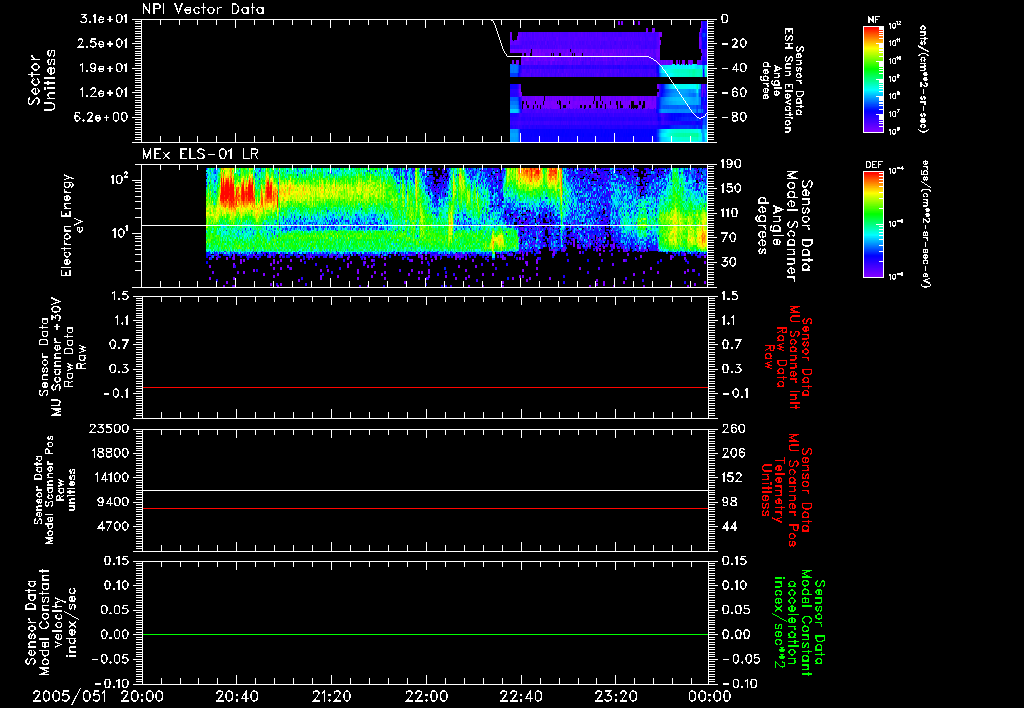Click the 21:20 time tick label
The height and width of the screenshot is (708, 1024).
click(331, 696)
